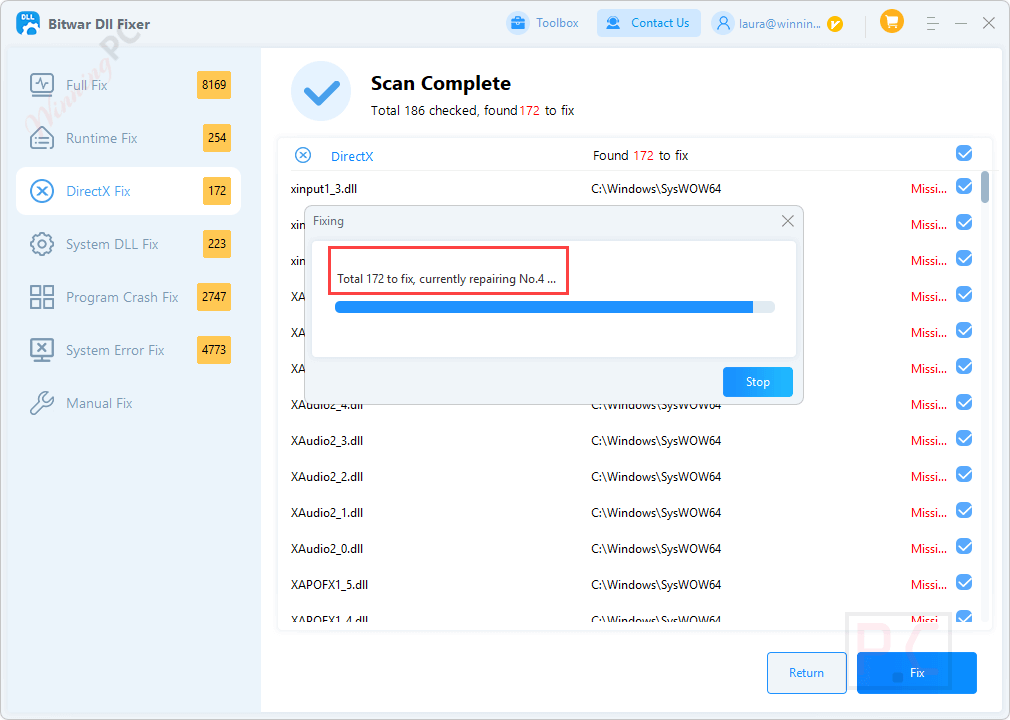Image resolution: width=1010 pixels, height=720 pixels.
Task: Open the Toolbox menu
Action: [543, 21]
